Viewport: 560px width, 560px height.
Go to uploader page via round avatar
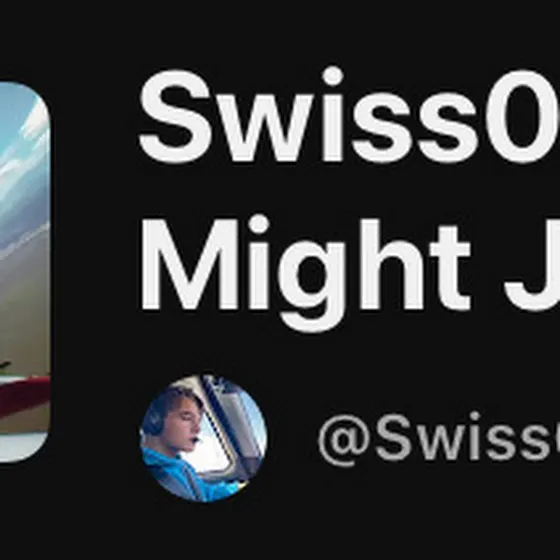pos(203,438)
